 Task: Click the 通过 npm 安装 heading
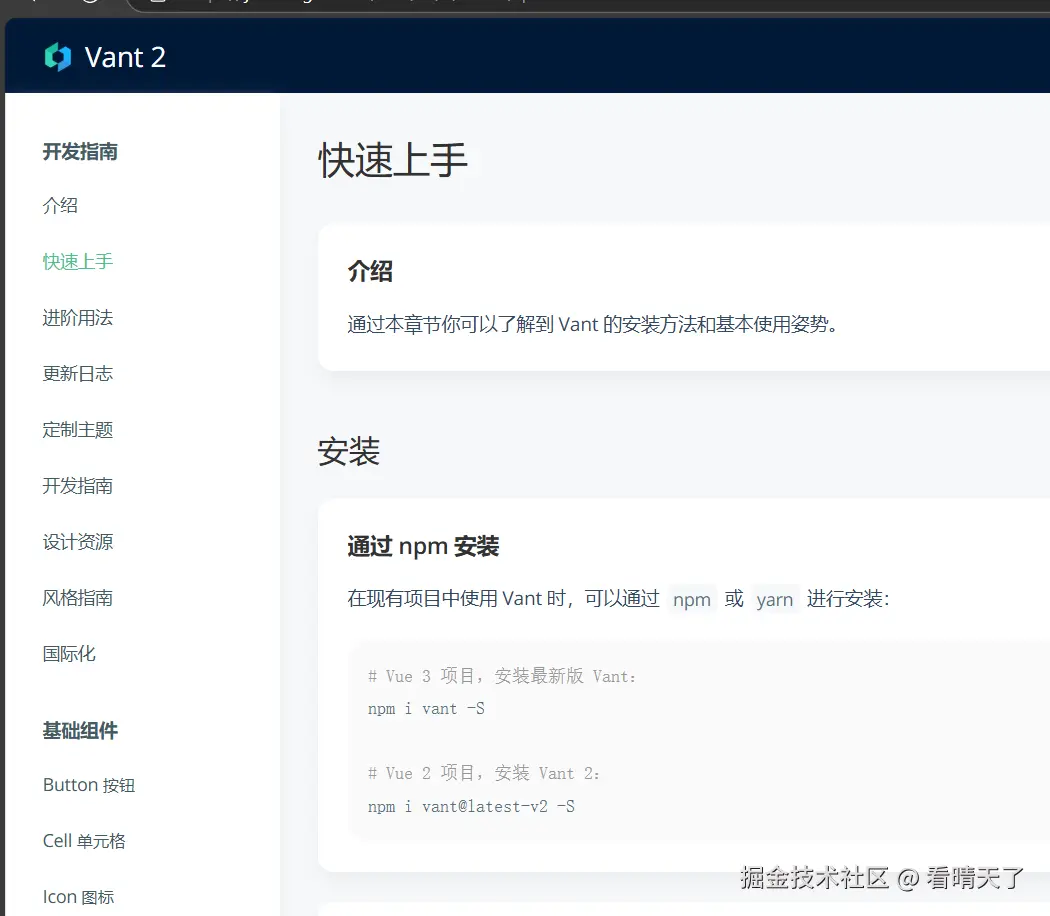point(423,546)
